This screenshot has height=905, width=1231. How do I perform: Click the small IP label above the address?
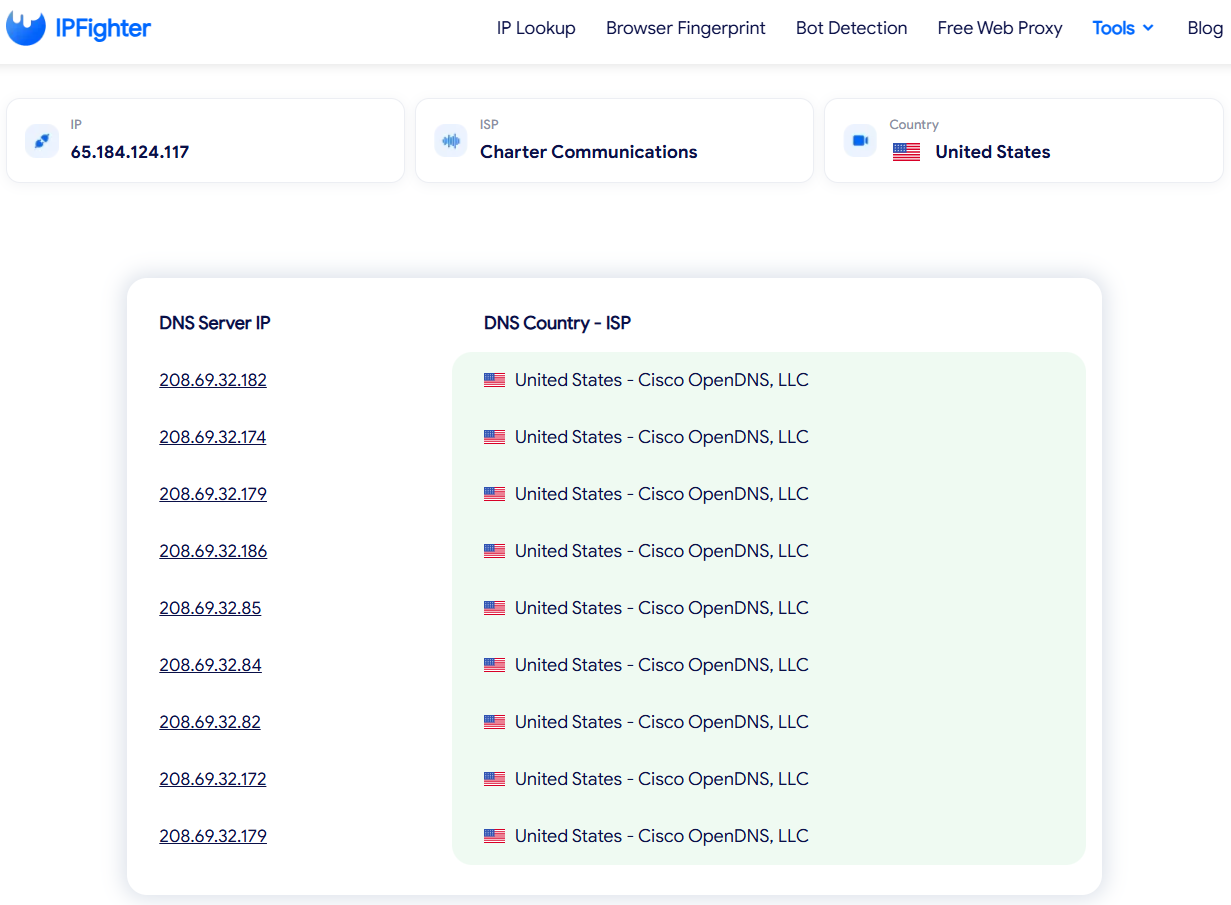point(76,125)
